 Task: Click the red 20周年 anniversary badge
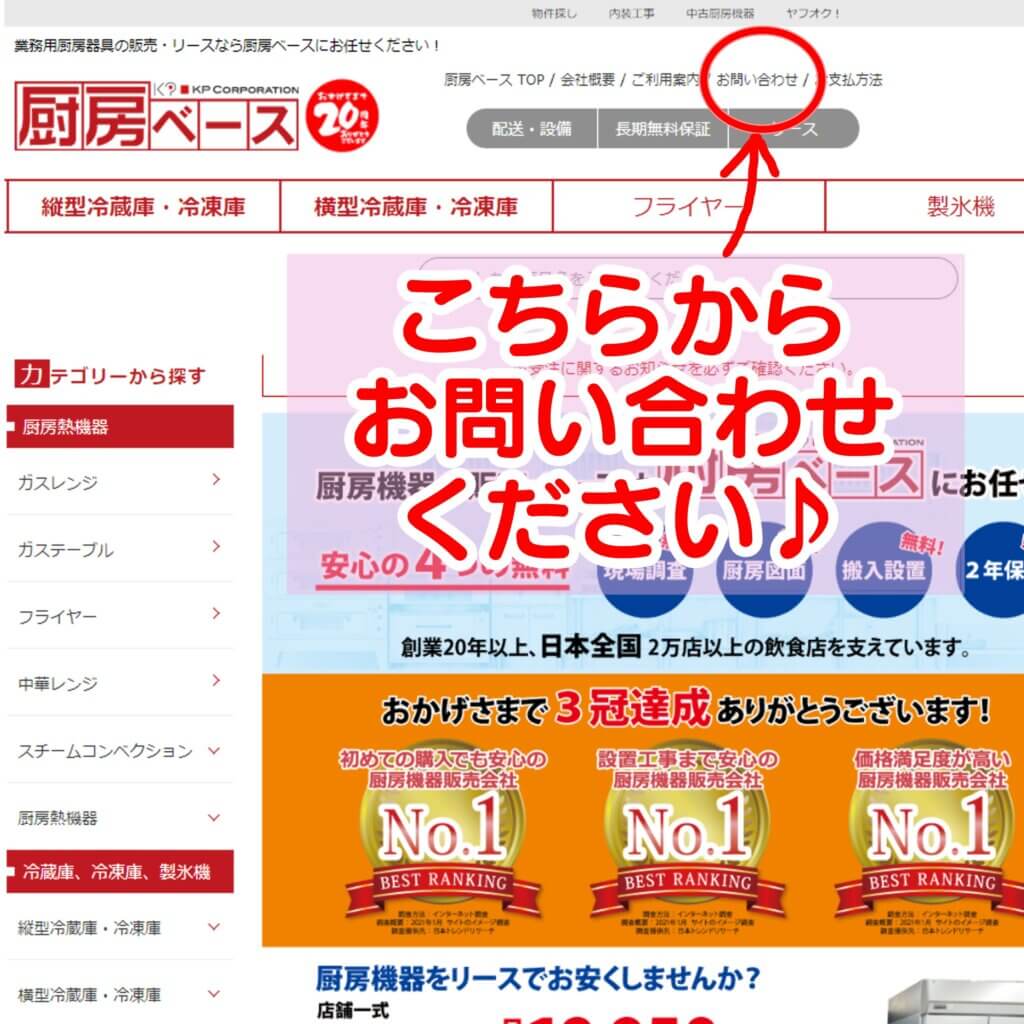point(342,116)
